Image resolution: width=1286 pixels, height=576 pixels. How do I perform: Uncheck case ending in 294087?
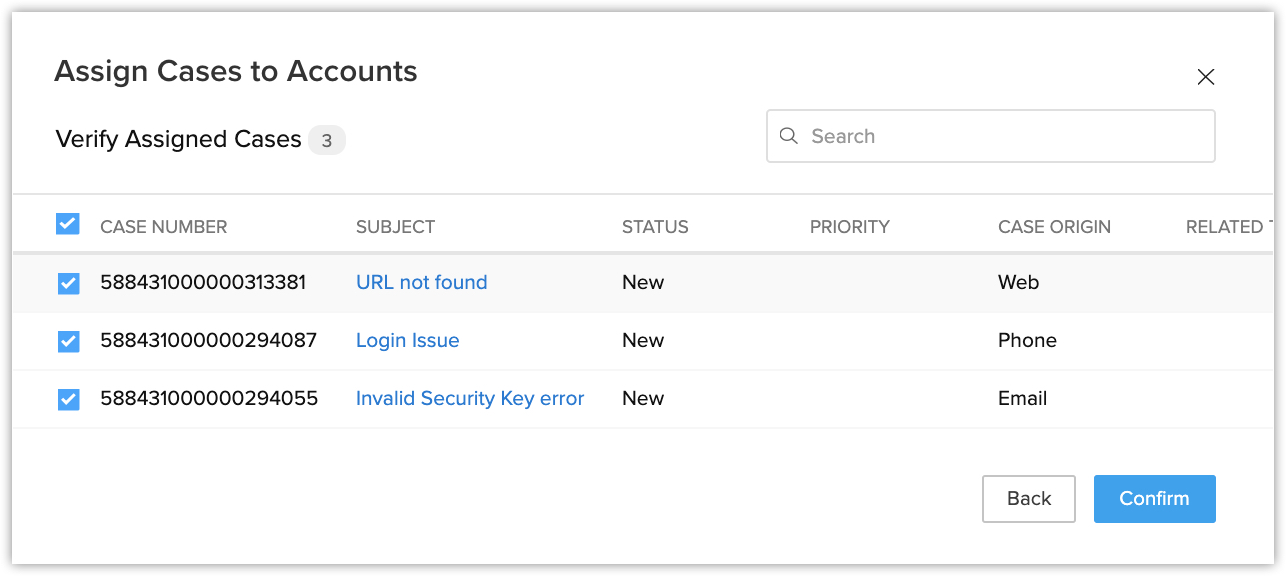coord(68,342)
